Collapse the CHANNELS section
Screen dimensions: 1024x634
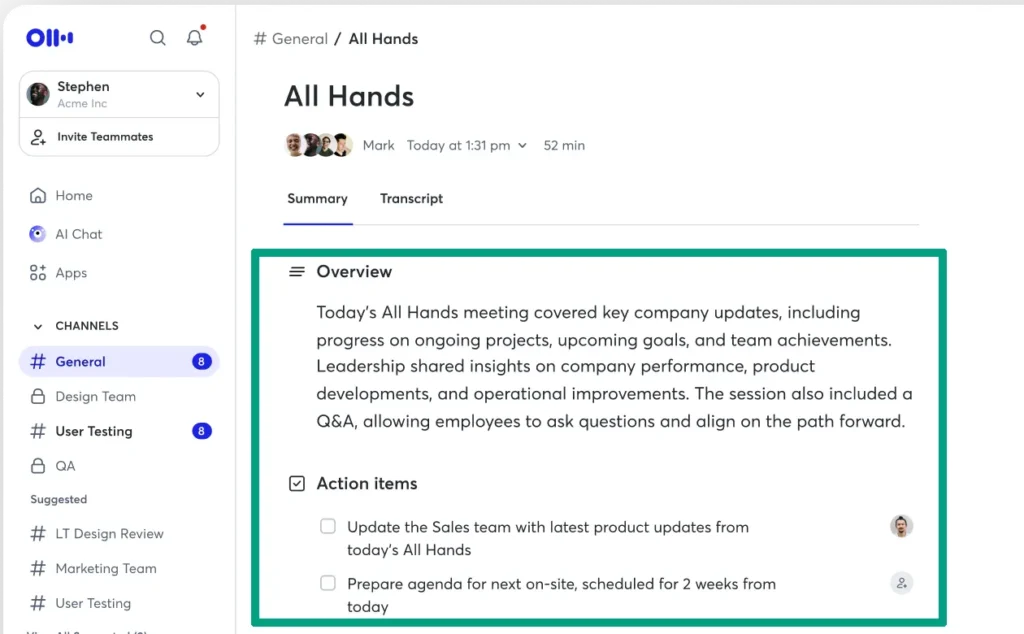pyautogui.click(x=37, y=325)
